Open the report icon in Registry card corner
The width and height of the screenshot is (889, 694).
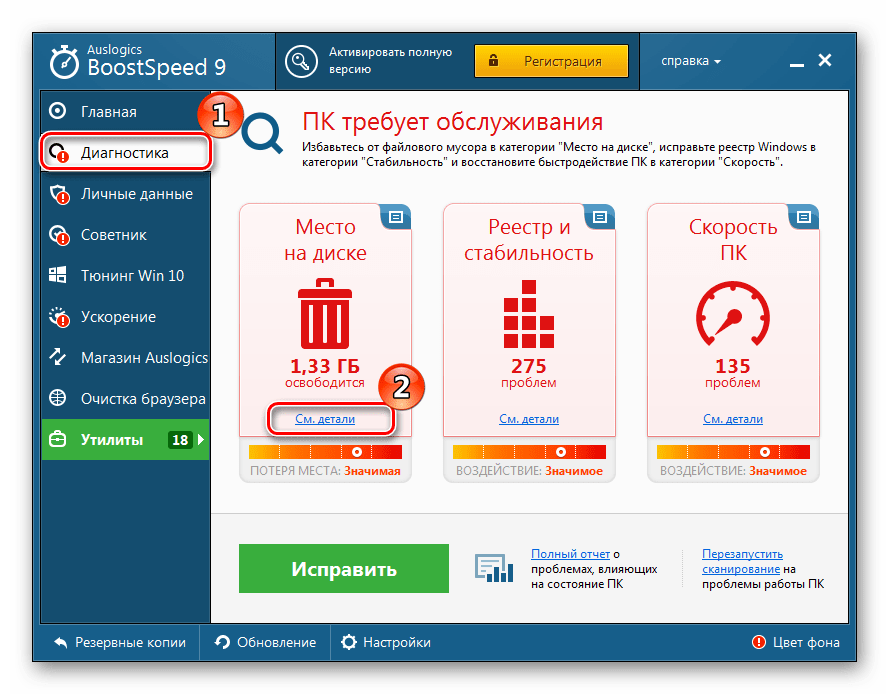[x=600, y=217]
